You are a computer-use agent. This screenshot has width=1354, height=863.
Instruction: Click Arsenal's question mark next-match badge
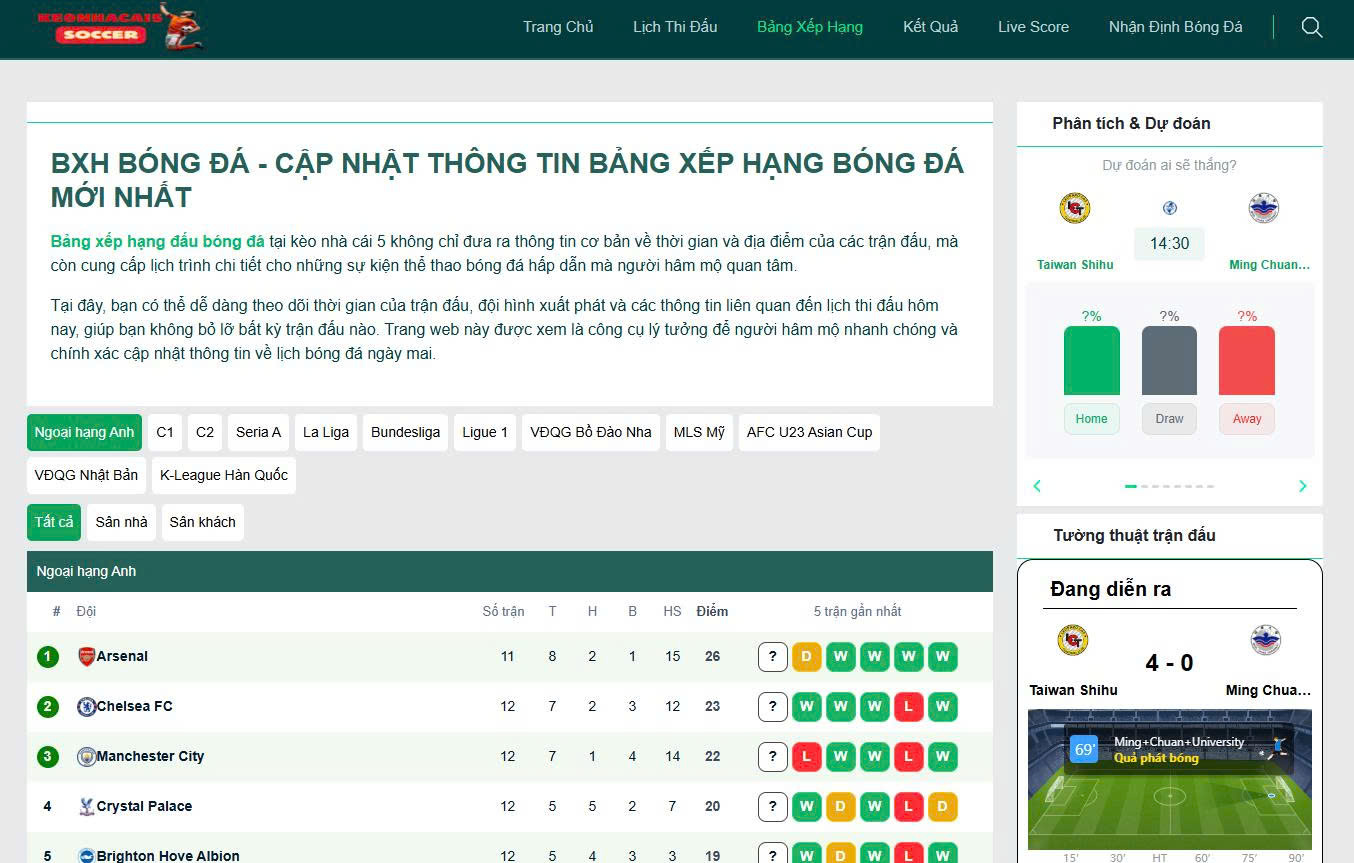(772, 657)
